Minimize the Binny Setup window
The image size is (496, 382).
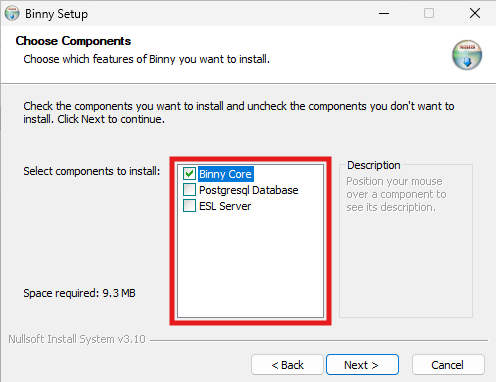(x=384, y=13)
